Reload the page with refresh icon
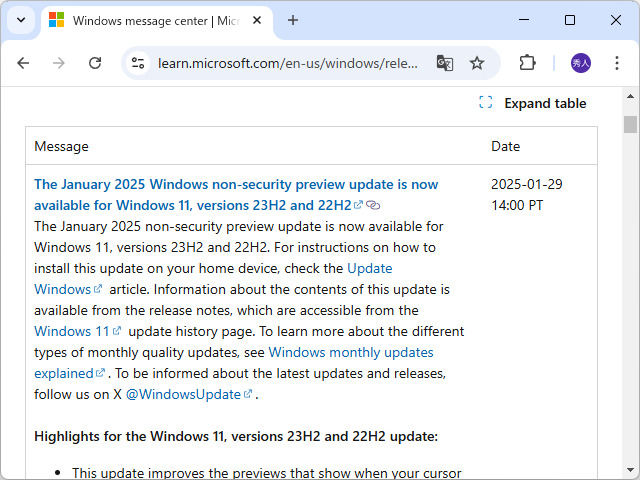Screen dimensions: 640x480 (x=95, y=63)
